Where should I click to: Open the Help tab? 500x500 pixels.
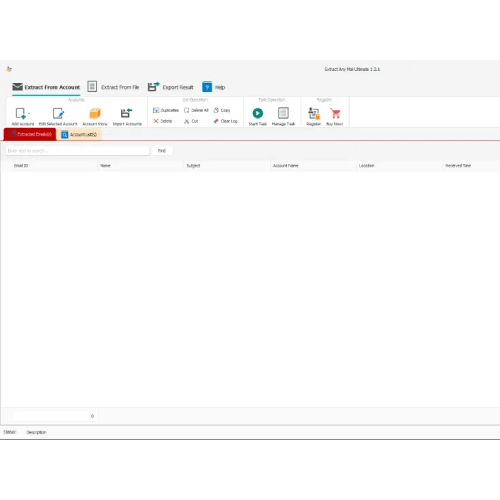[x=214, y=87]
